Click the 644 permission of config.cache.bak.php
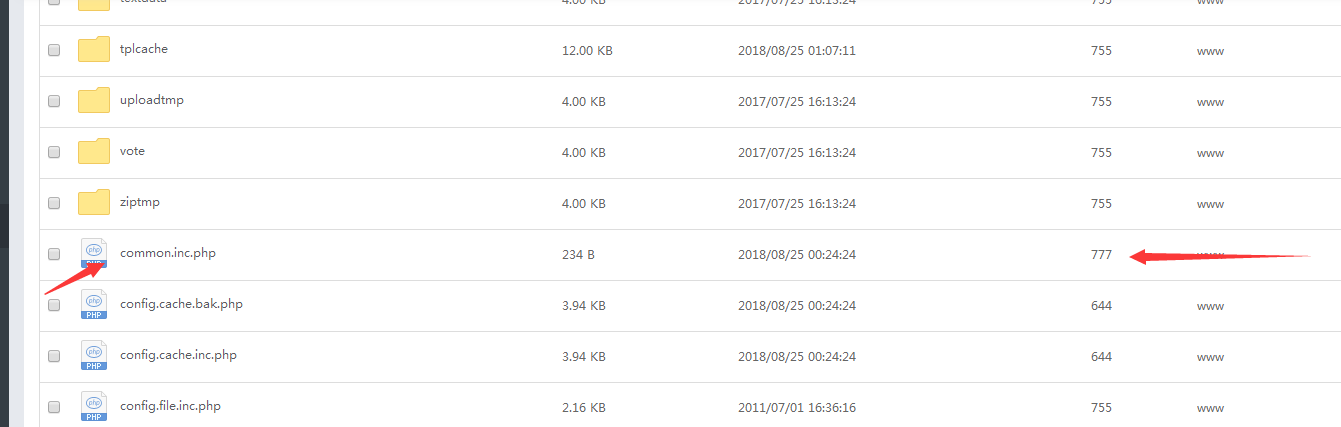The width and height of the screenshot is (1341, 427). [1101, 306]
